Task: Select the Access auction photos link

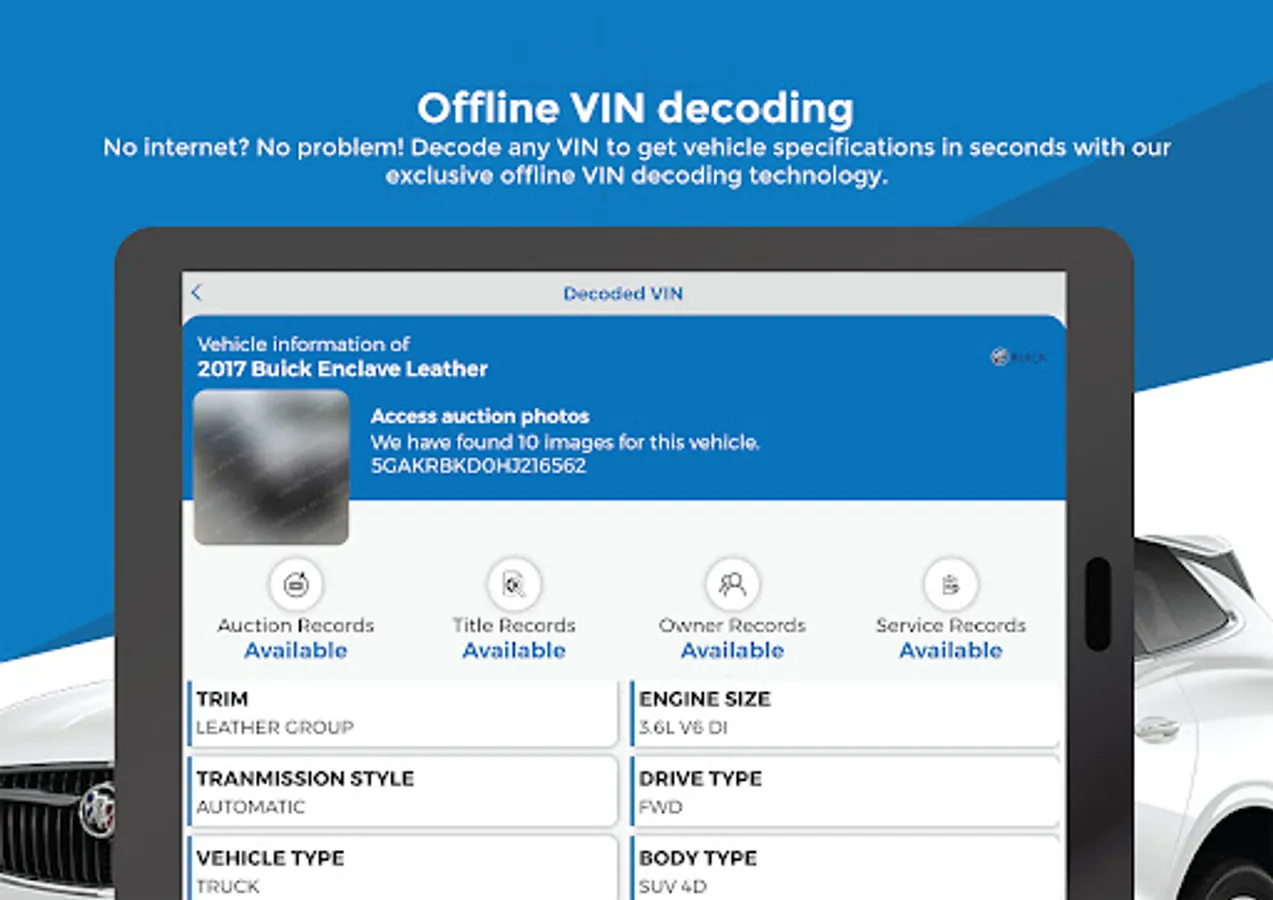Action: pos(480,416)
